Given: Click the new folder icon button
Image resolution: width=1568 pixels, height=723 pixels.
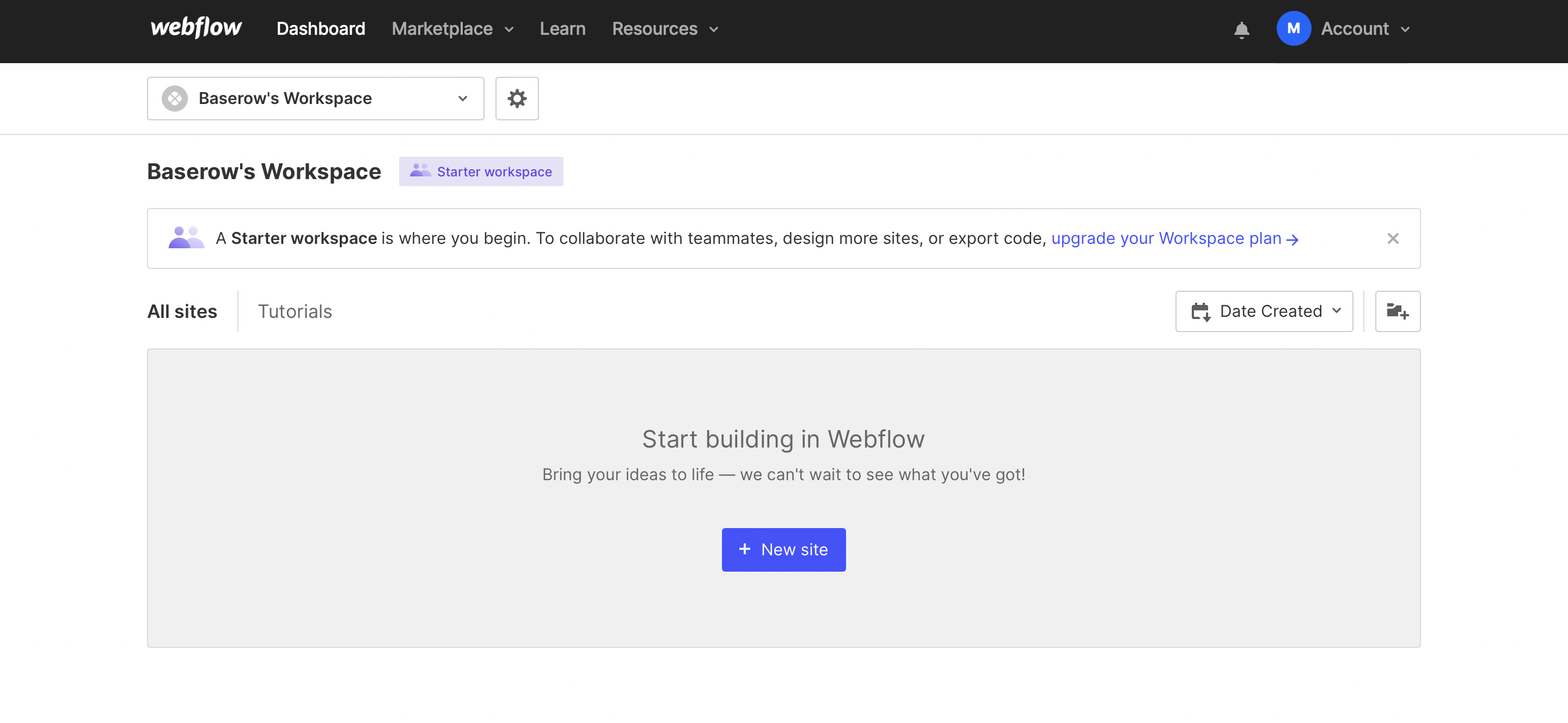Looking at the screenshot, I should 1397,311.
